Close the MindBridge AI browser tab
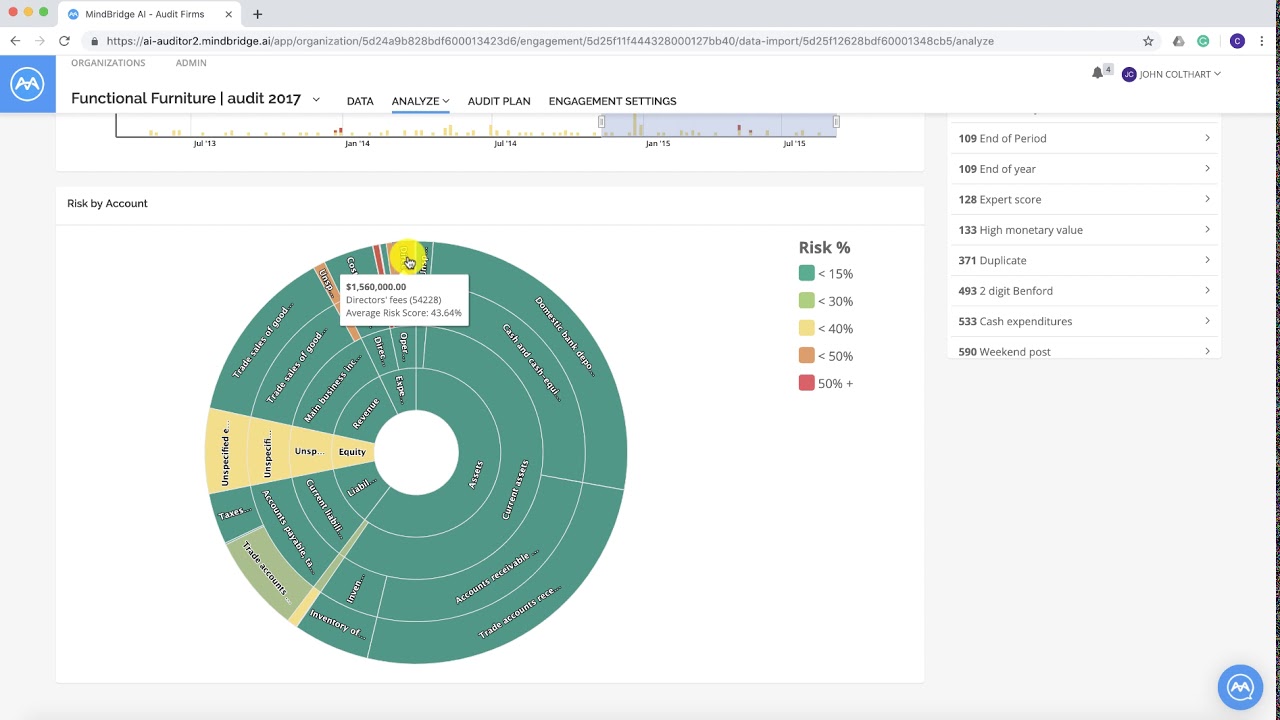Screen dimensions: 1280x720 coord(229,14)
